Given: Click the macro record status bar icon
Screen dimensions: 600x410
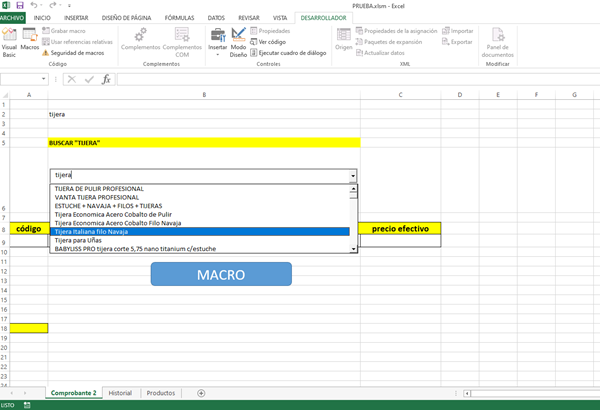Looking at the screenshot, I should point(27,405).
